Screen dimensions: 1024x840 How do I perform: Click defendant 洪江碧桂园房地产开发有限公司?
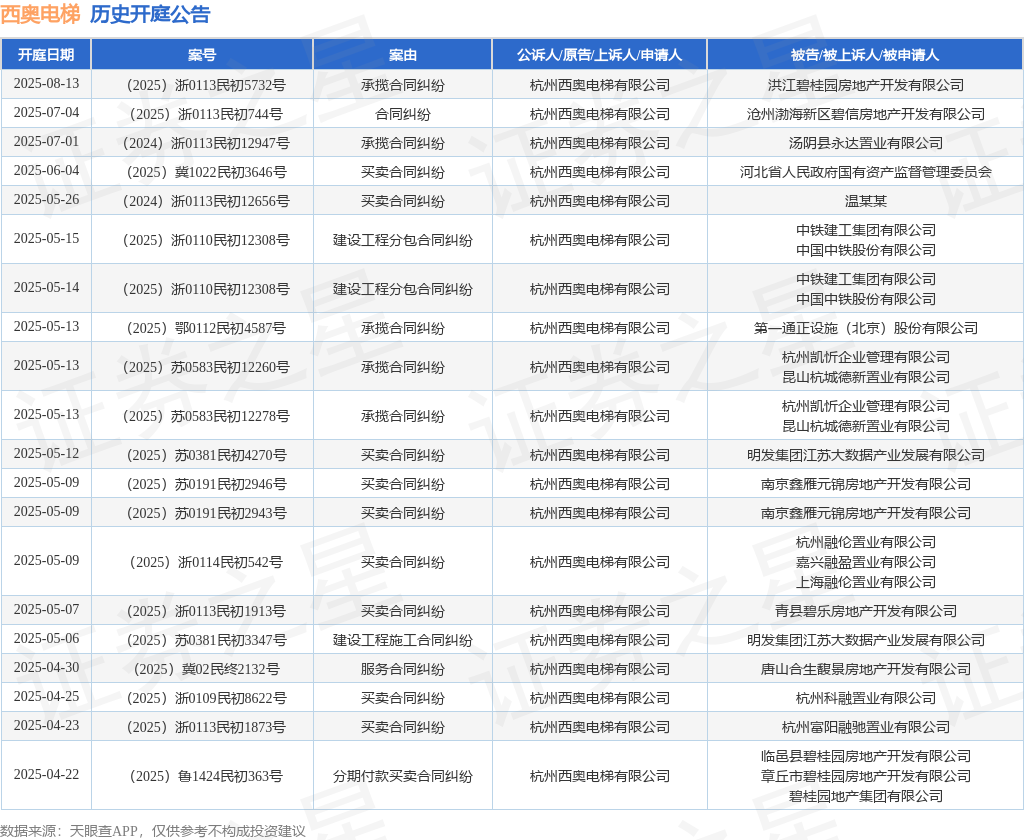pos(865,85)
